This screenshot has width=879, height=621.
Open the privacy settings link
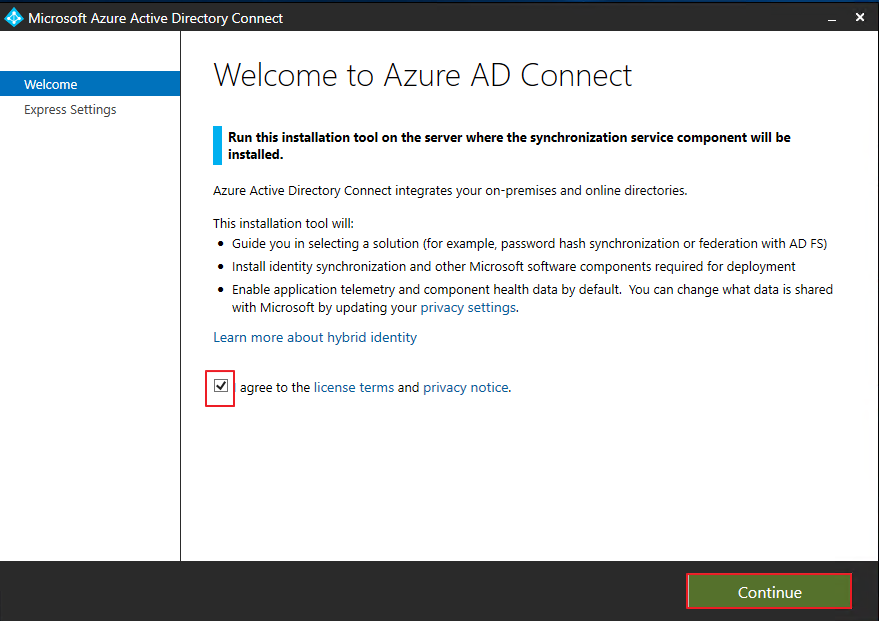[468, 308]
